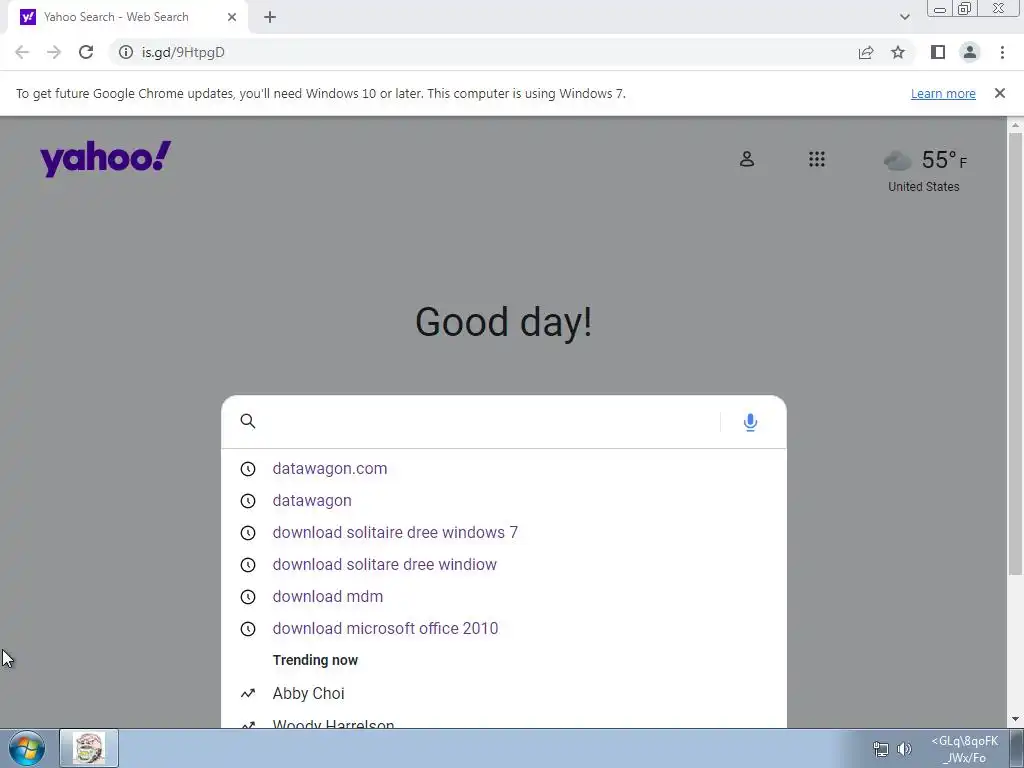
Task: Click the network tray icon
Action: click(881, 749)
